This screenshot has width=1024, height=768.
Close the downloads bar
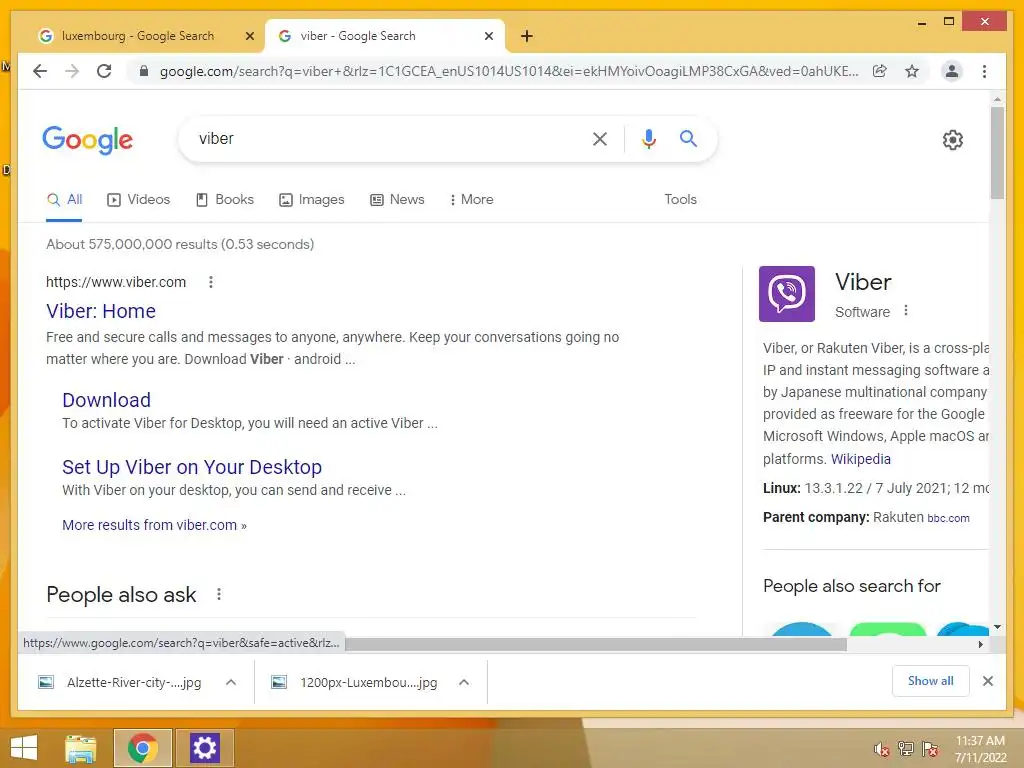tap(987, 681)
